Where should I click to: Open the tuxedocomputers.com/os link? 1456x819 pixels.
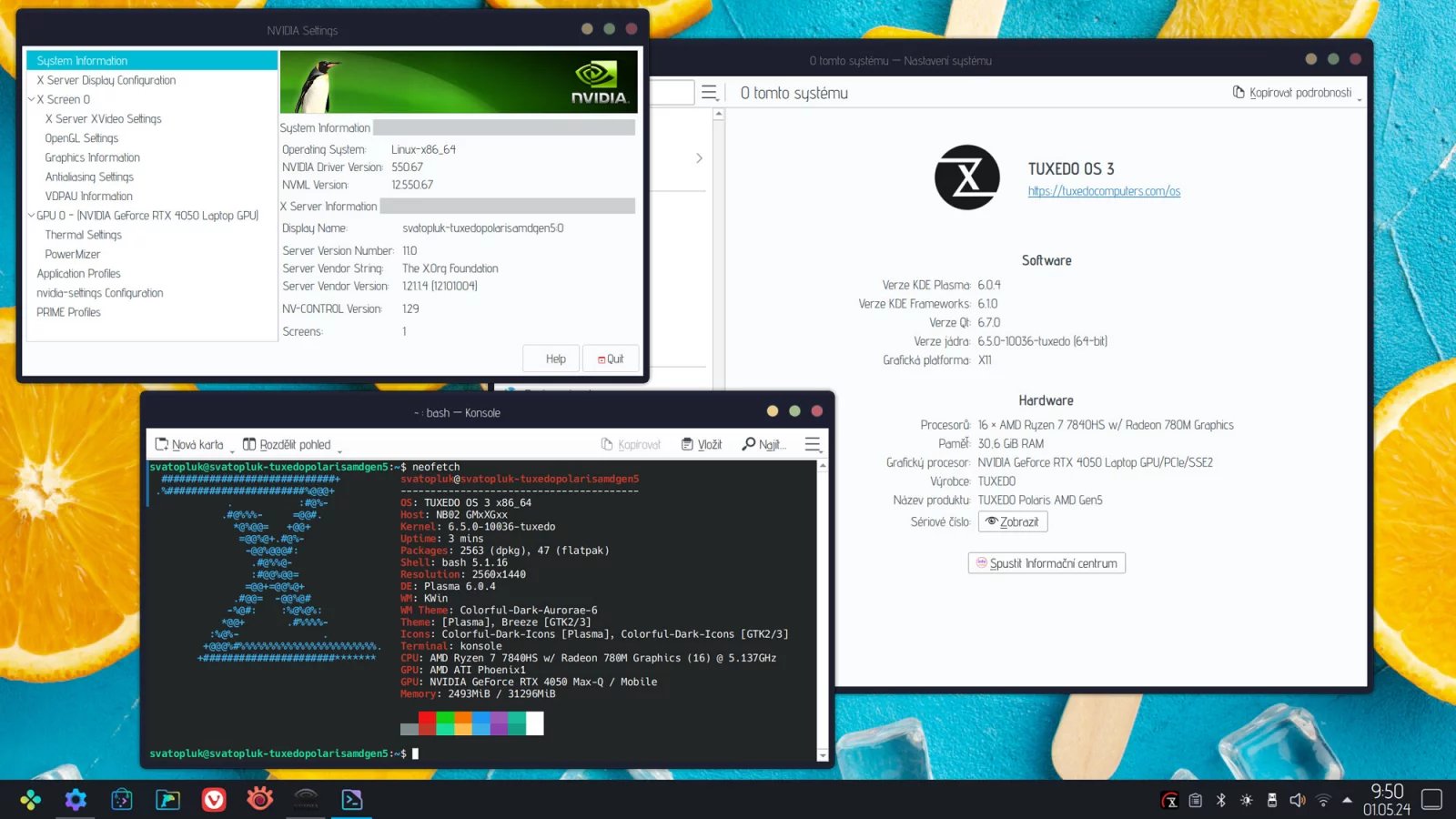point(1104,191)
